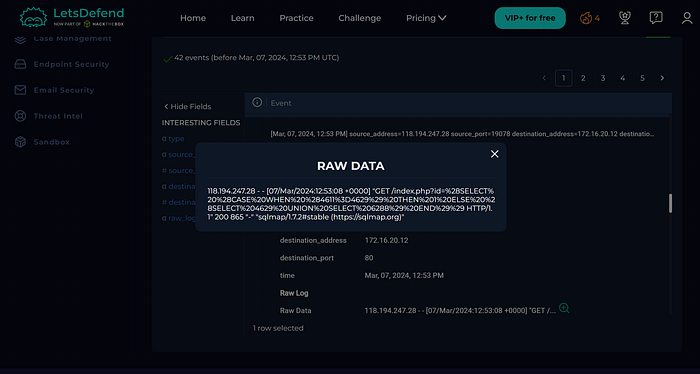This screenshot has height=374, width=700.
Task: Click the destination_port field label
Action: pyautogui.click(x=307, y=258)
